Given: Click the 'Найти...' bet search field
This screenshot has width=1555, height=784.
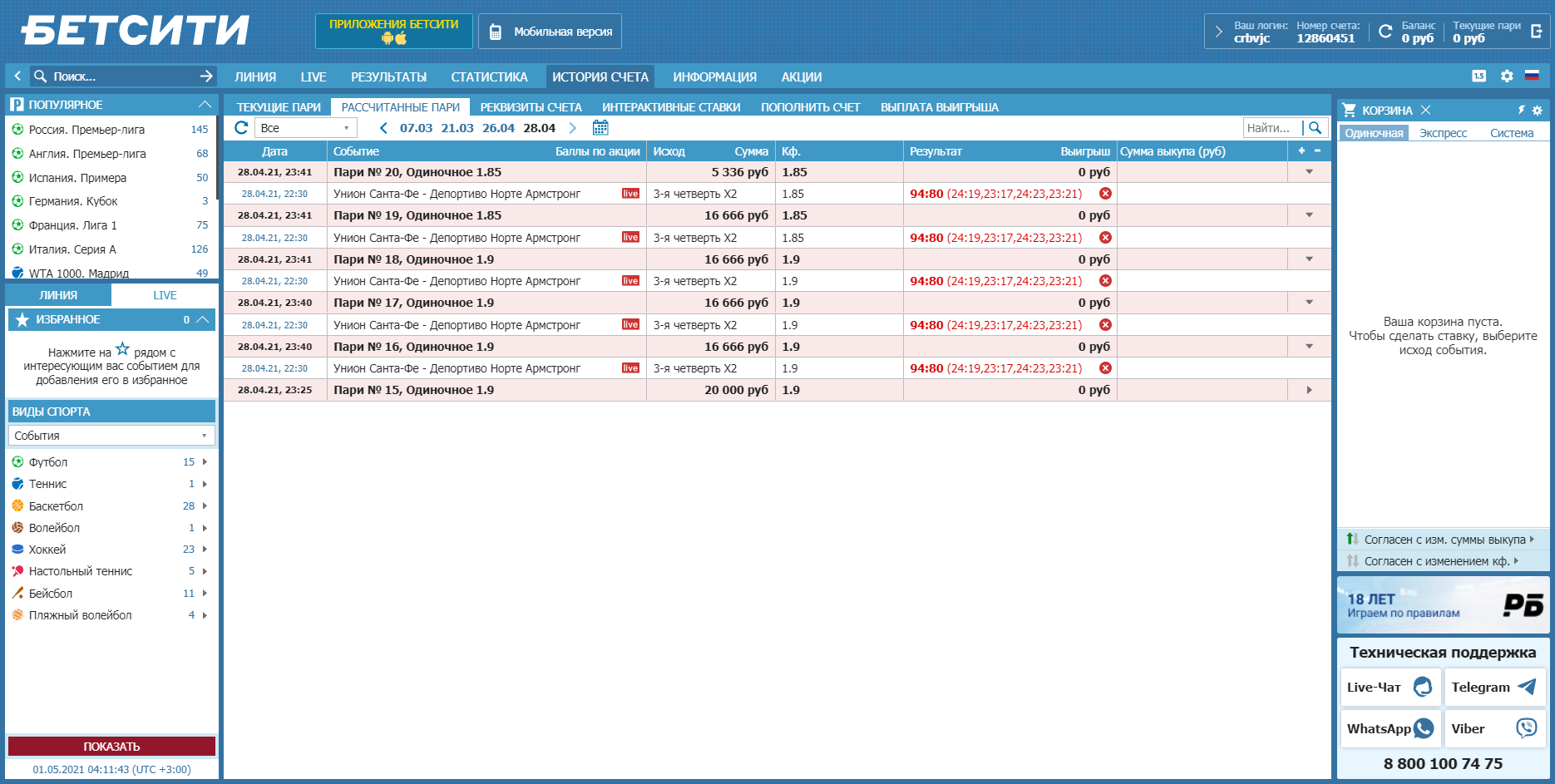Looking at the screenshot, I should pyautogui.click(x=1271, y=128).
